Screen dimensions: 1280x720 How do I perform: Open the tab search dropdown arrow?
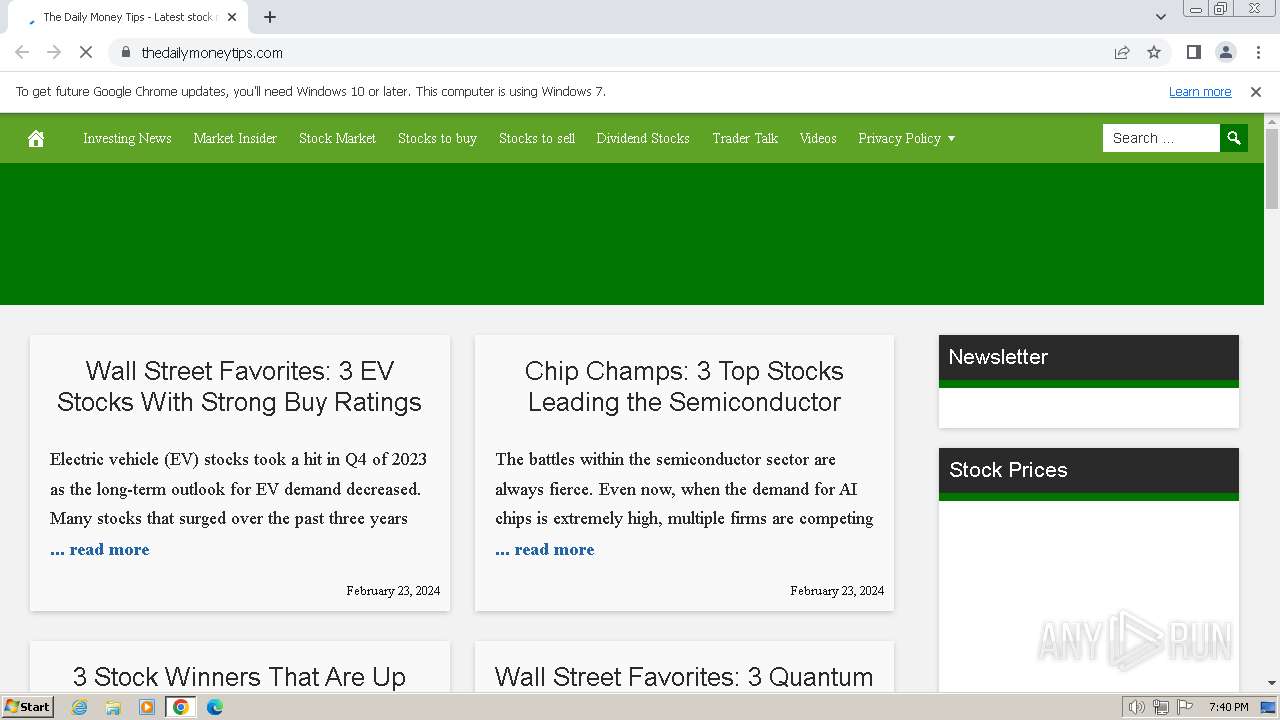pyautogui.click(x=1161, y=17)
